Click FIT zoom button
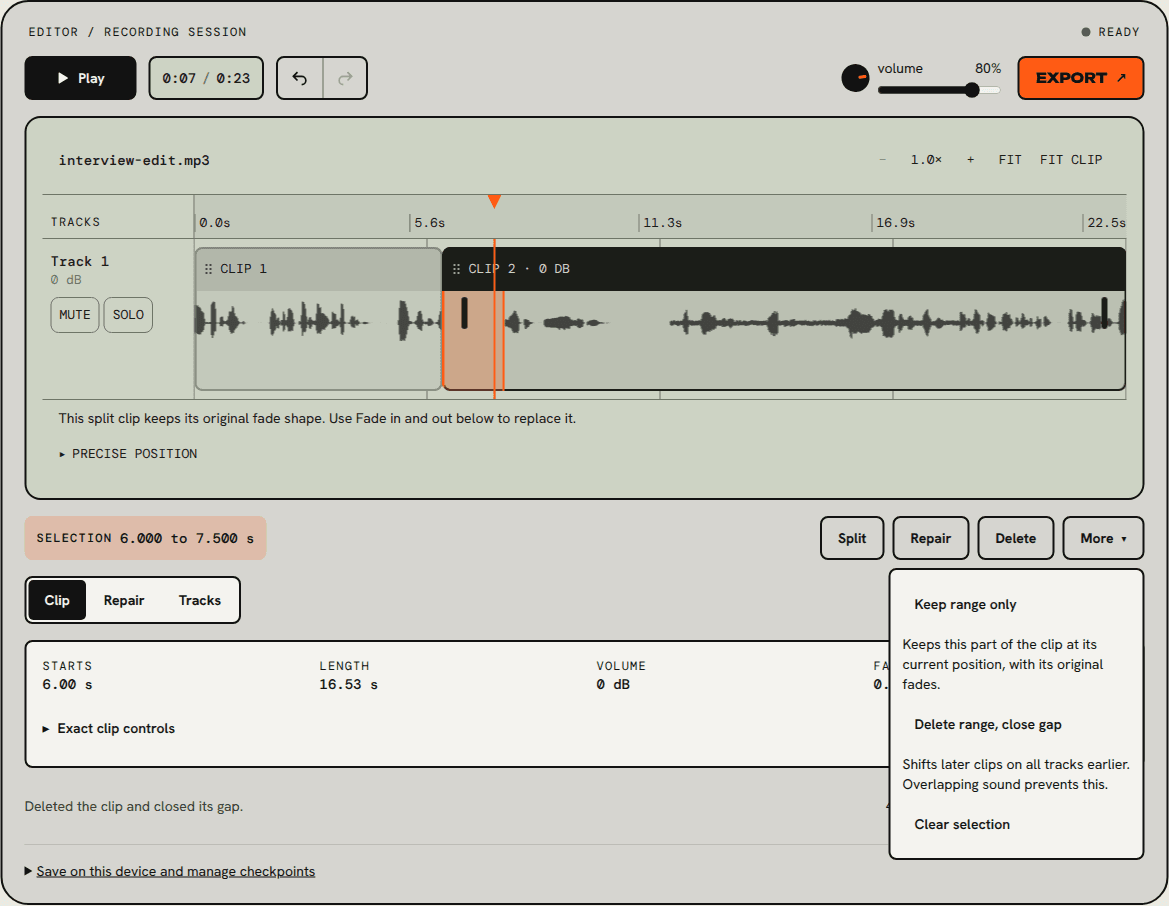This screenshot has height=906, width=1169. (x=1010, y=160)
